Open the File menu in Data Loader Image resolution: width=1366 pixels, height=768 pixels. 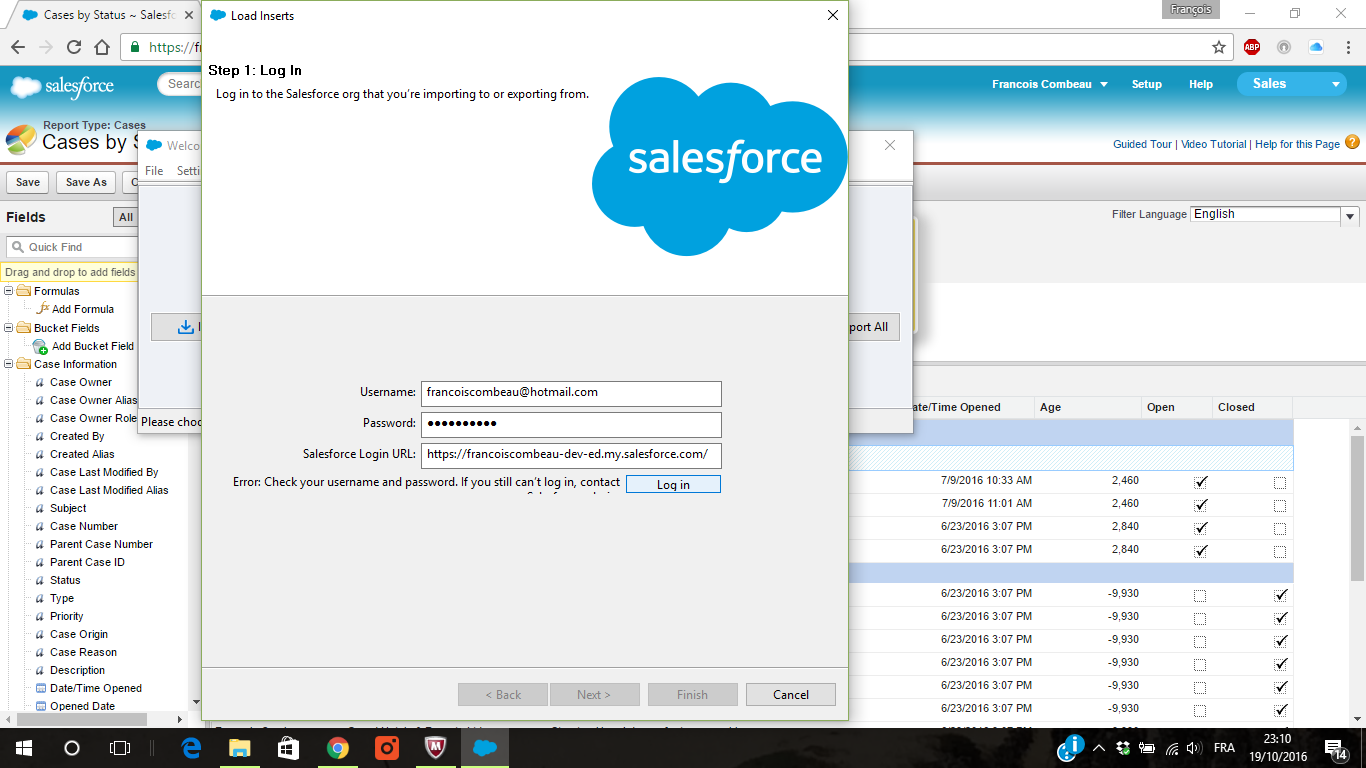tap(154, 171)
